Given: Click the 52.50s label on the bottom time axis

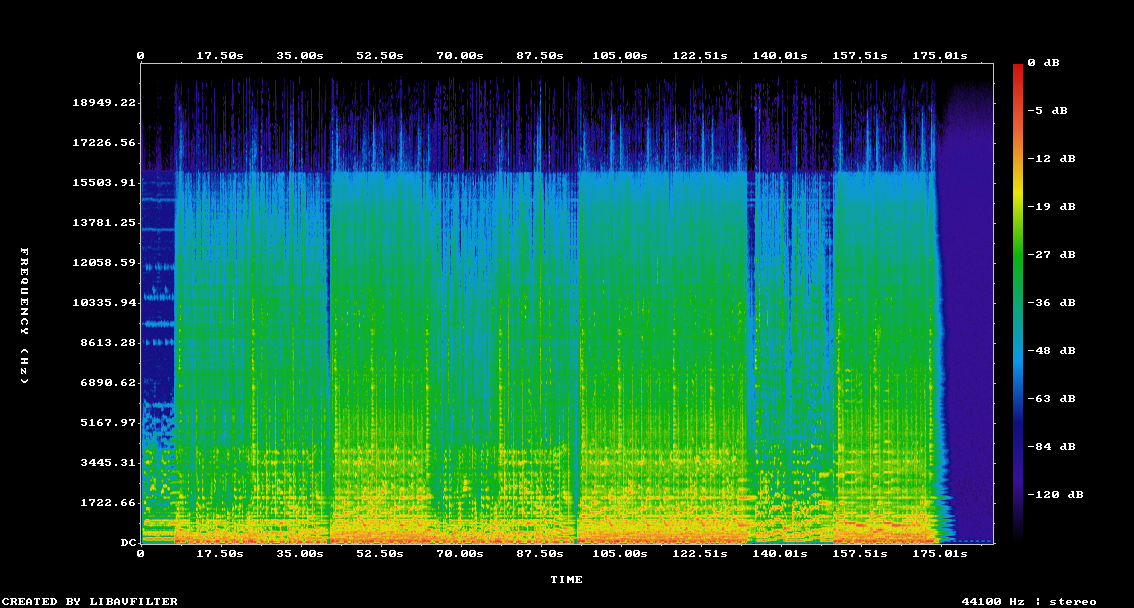Looking at the screenshot, I should point(379,553).
